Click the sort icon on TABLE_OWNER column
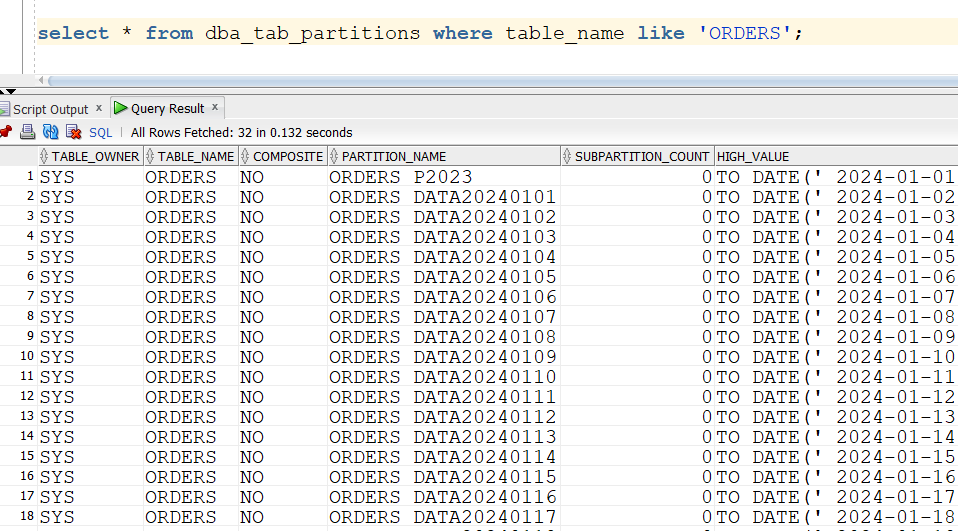The height and width of the screenshot is (531, 958). click(44, 157)
